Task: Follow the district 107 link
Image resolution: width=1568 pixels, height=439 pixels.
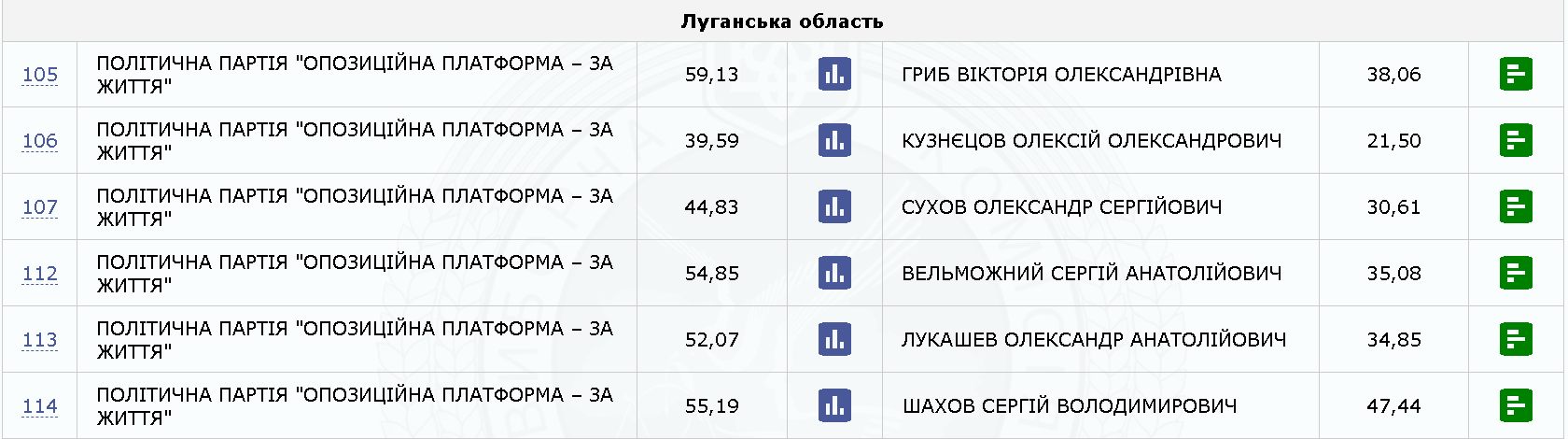Action: point(40,207)
